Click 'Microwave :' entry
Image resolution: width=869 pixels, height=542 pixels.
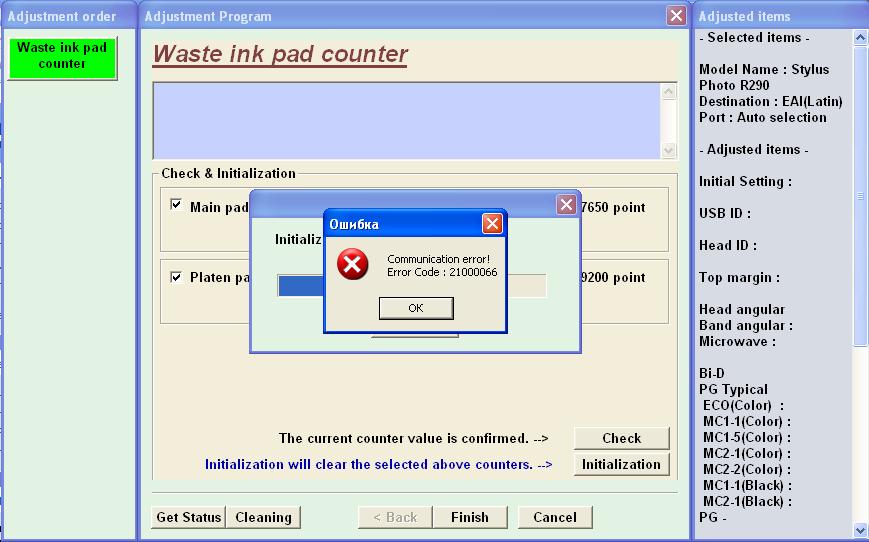(737, 341)
